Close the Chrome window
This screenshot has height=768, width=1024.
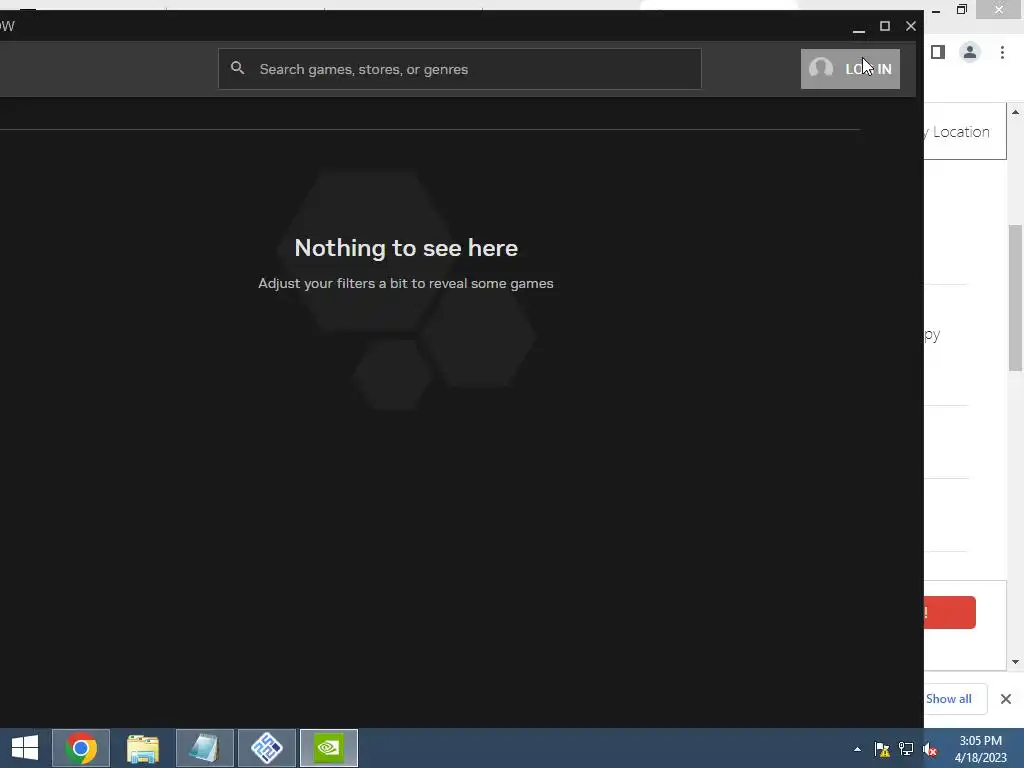999,9
